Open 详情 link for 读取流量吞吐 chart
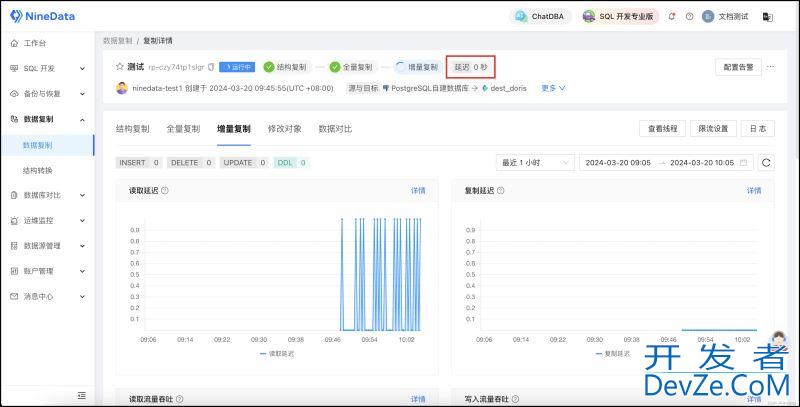This screenshot has width=800, height=407. [x=418, y=399]
